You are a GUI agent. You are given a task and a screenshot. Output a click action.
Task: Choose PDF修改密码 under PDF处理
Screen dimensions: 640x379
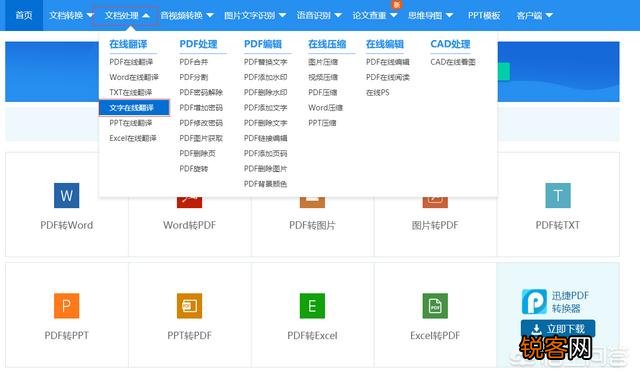pyautogui.click(x=201, y=123)
